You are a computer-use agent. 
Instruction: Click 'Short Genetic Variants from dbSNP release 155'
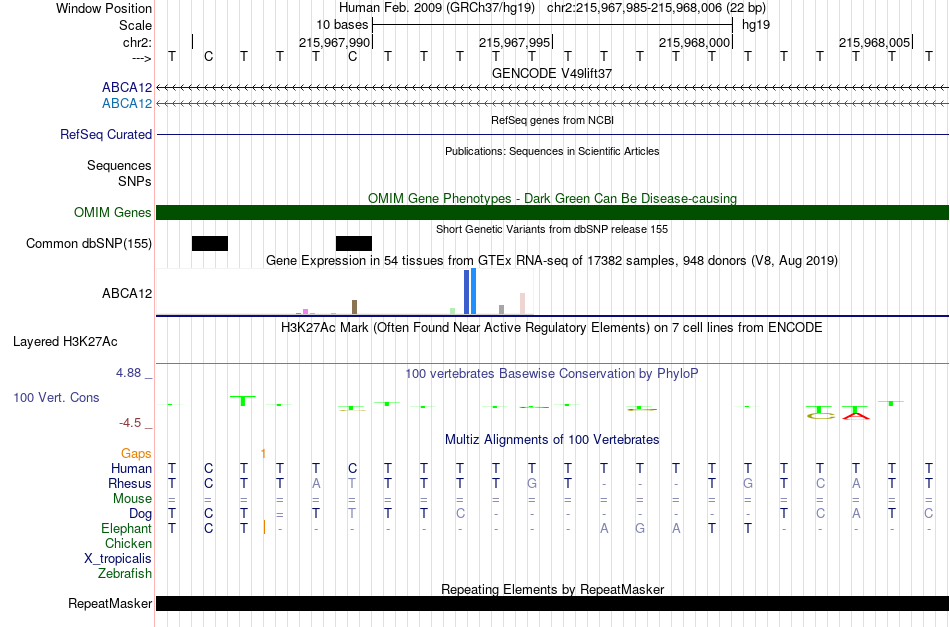(x=552, y=229)
